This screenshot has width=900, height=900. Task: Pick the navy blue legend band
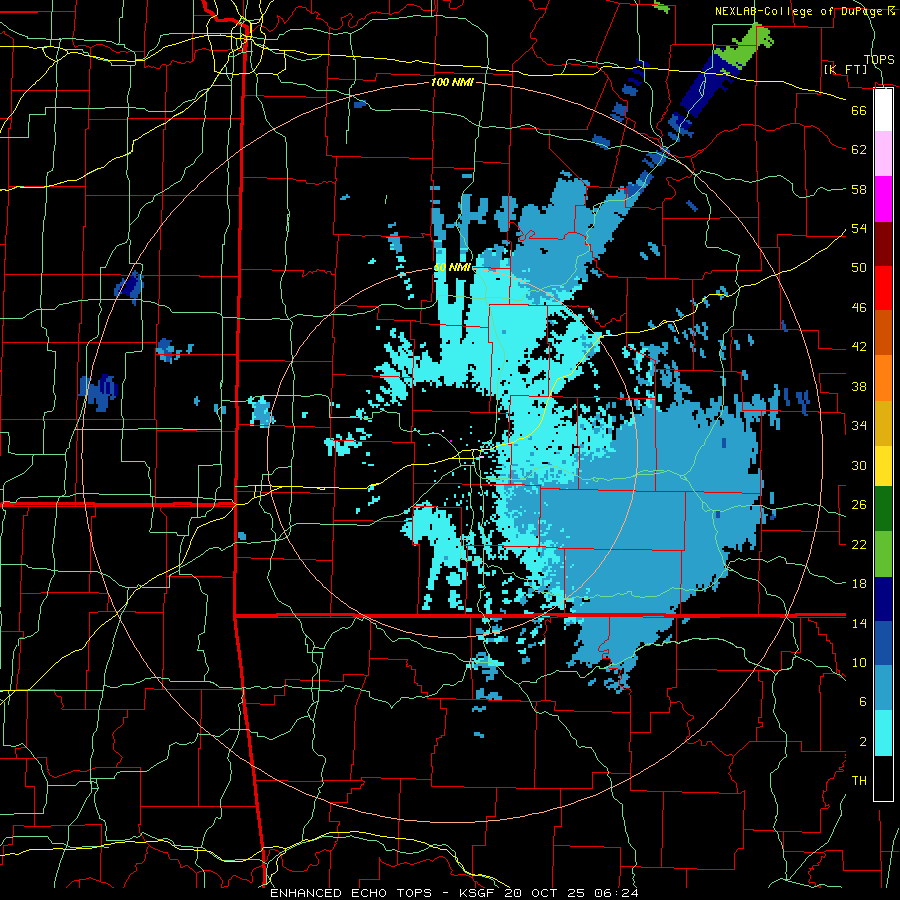coord(883,599)
